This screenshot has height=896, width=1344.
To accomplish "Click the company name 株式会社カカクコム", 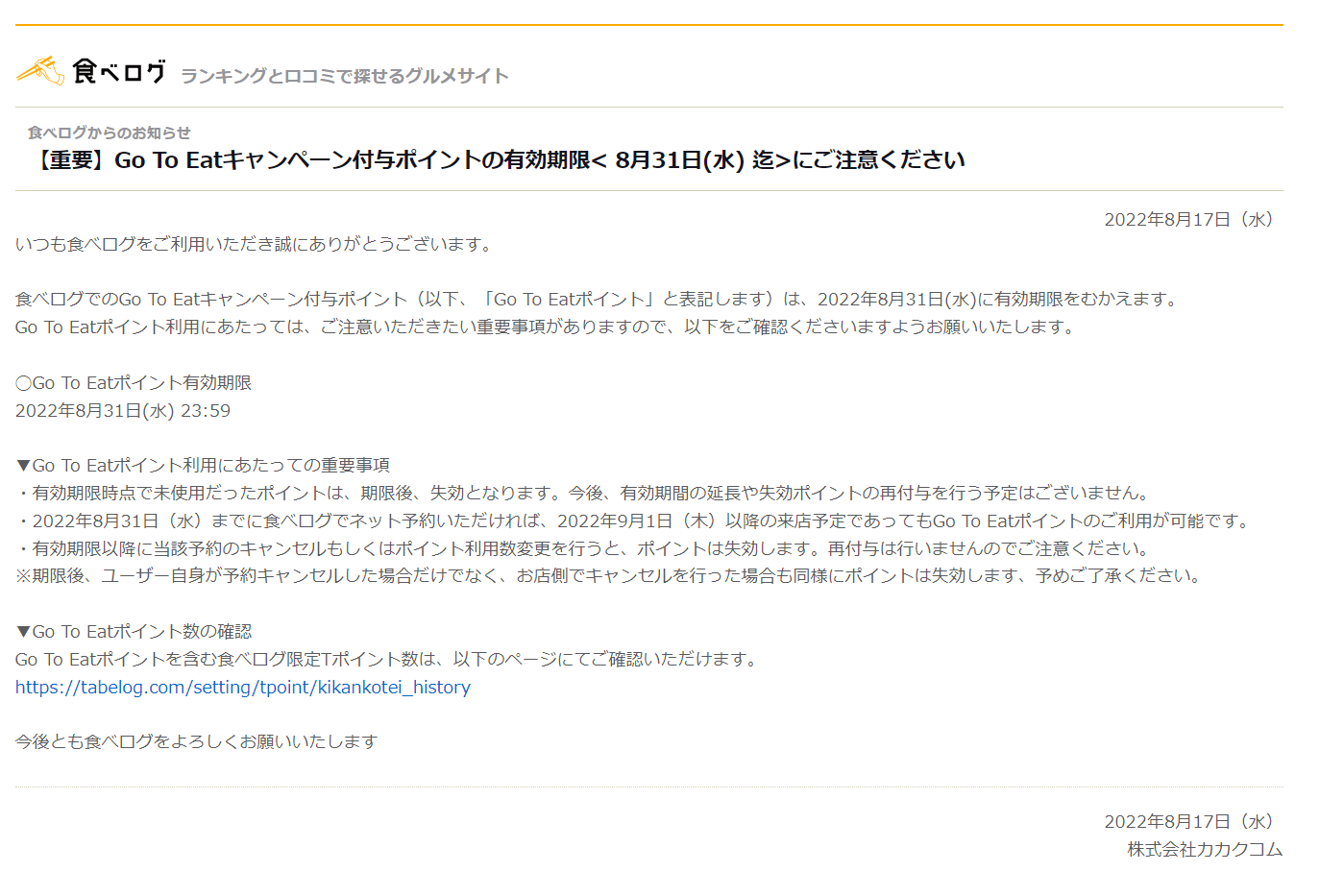I will [x=1205, y=850].
